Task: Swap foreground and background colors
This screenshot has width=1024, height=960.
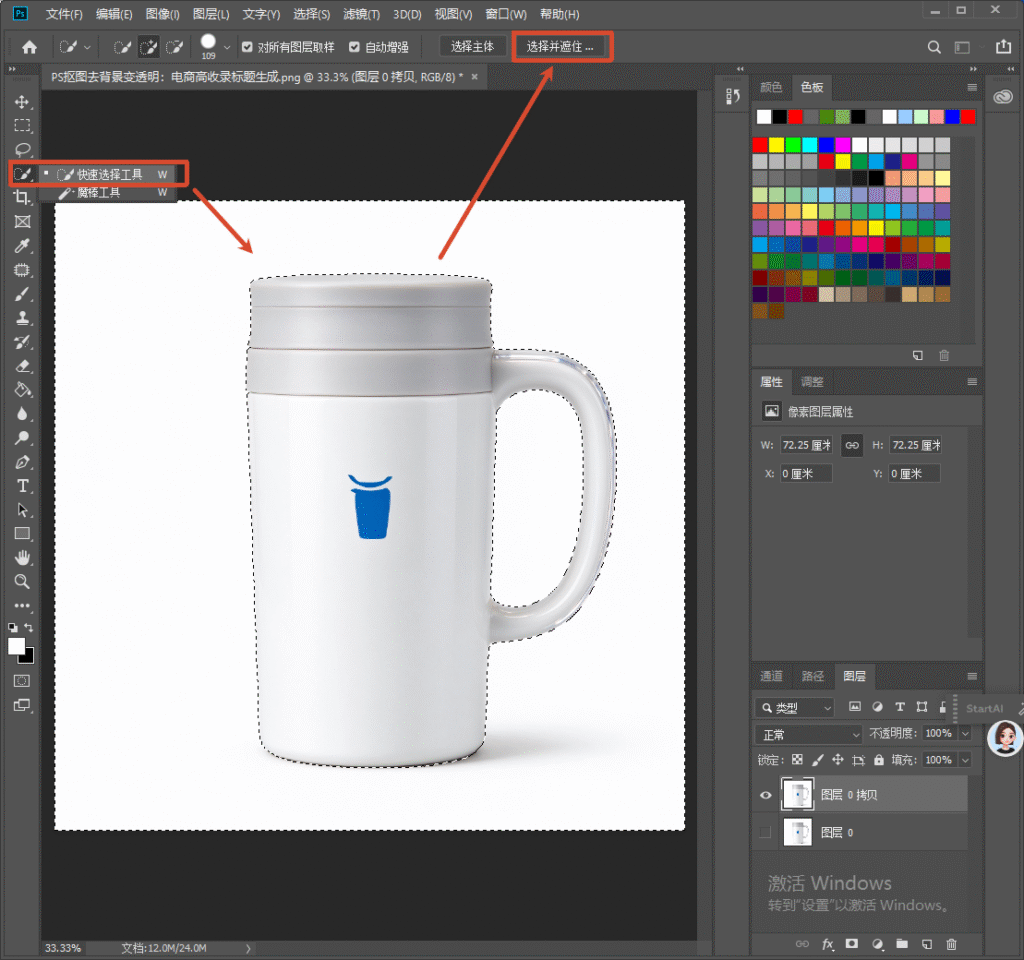Action: (x=29, y=627)
